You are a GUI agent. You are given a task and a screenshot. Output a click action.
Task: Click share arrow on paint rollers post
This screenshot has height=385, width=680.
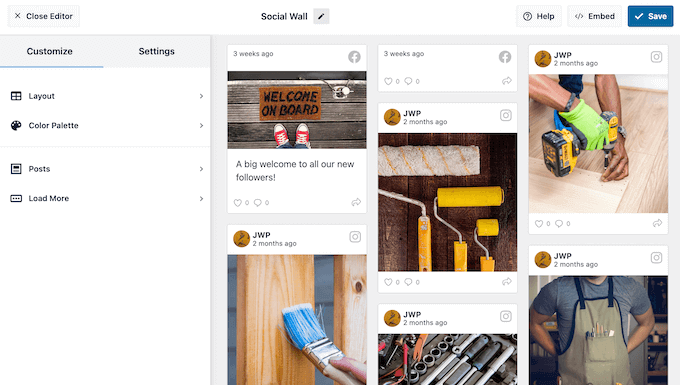507,282
